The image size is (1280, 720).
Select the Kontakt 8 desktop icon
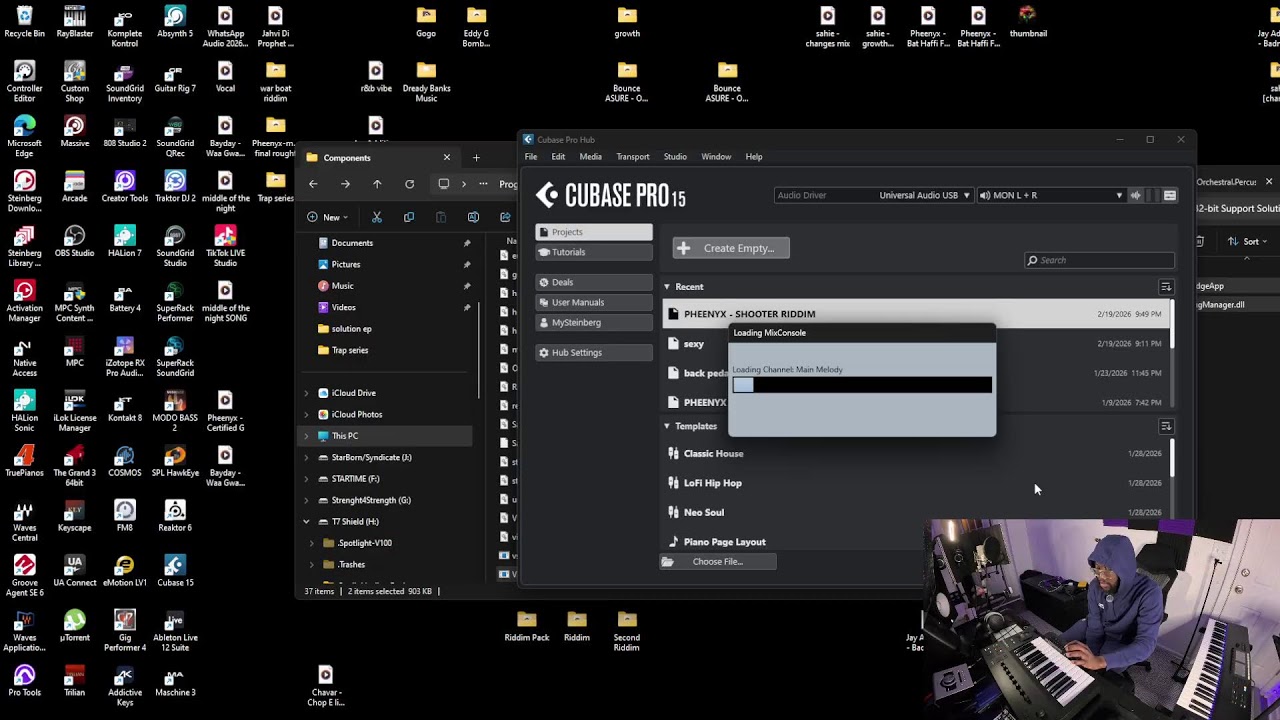point(125,406)
